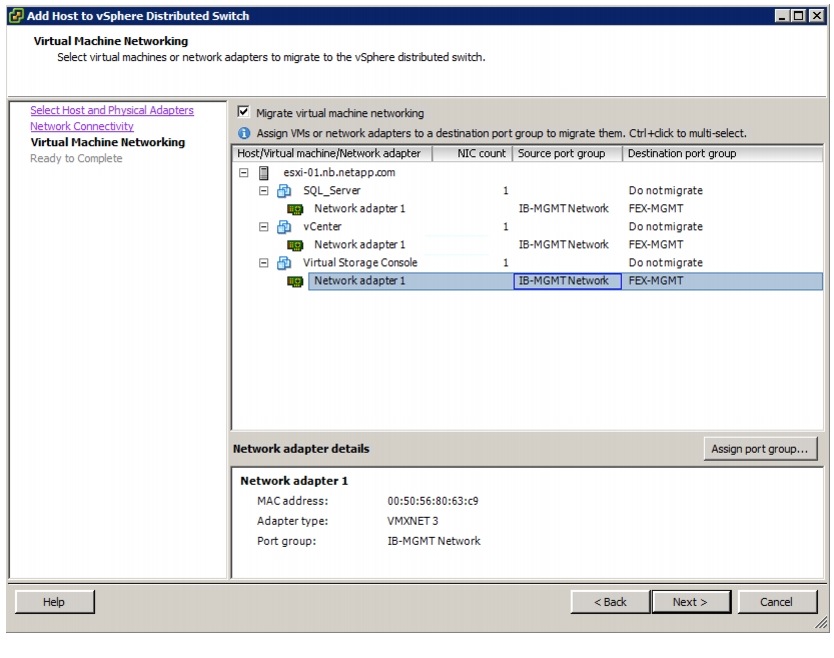Click the Virtual Storage Console adapter card icon
This screenshot has height=658, width=834.
tap(295, 281)
